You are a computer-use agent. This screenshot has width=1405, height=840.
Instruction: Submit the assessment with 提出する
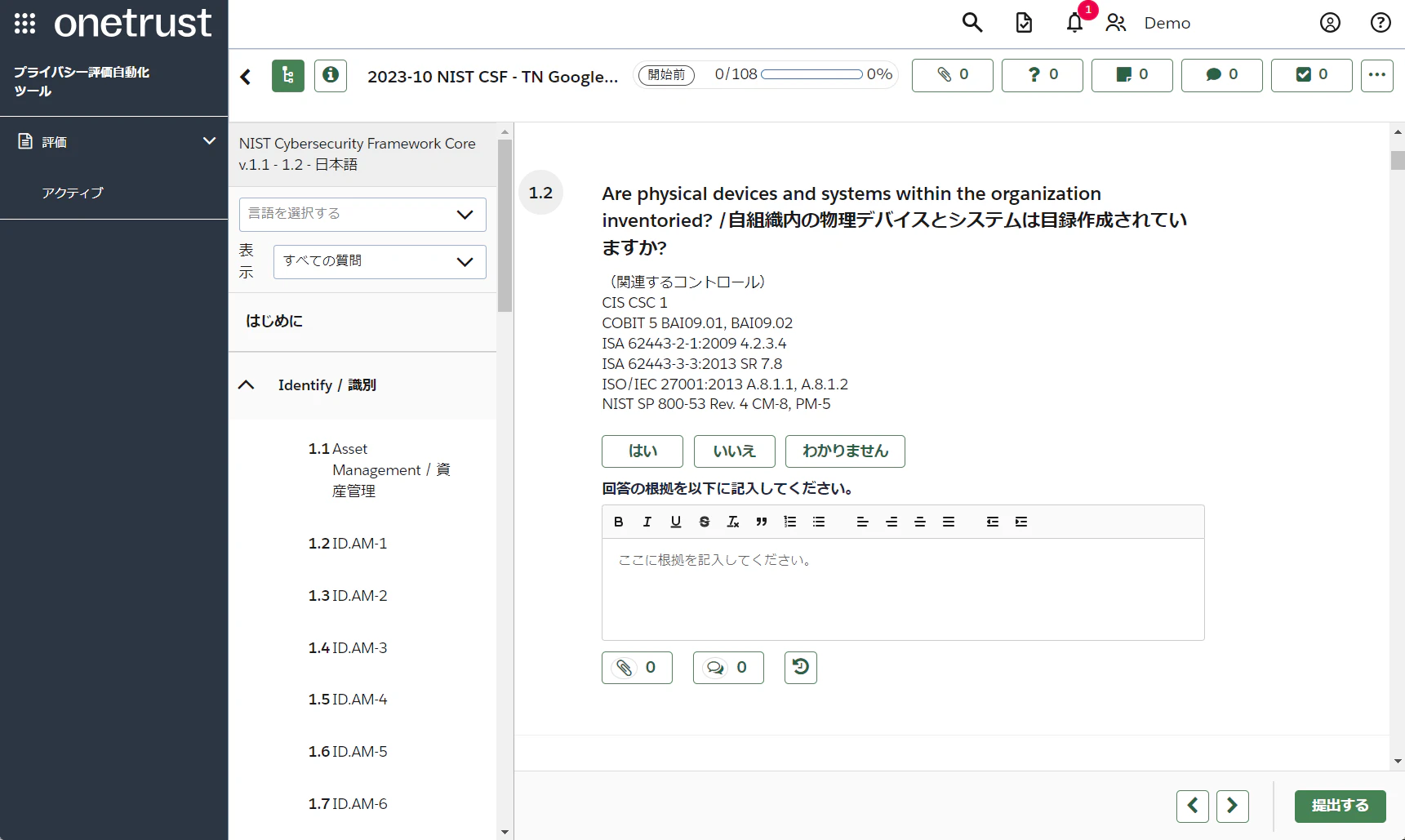click(x=1341, y=807)
